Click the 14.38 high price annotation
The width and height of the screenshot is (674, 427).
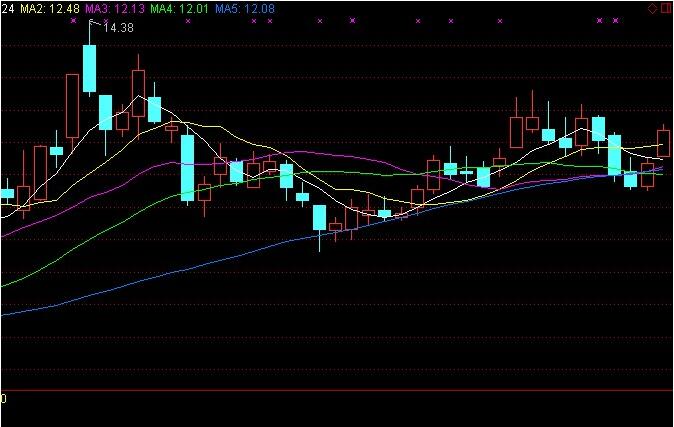[118, 27]
